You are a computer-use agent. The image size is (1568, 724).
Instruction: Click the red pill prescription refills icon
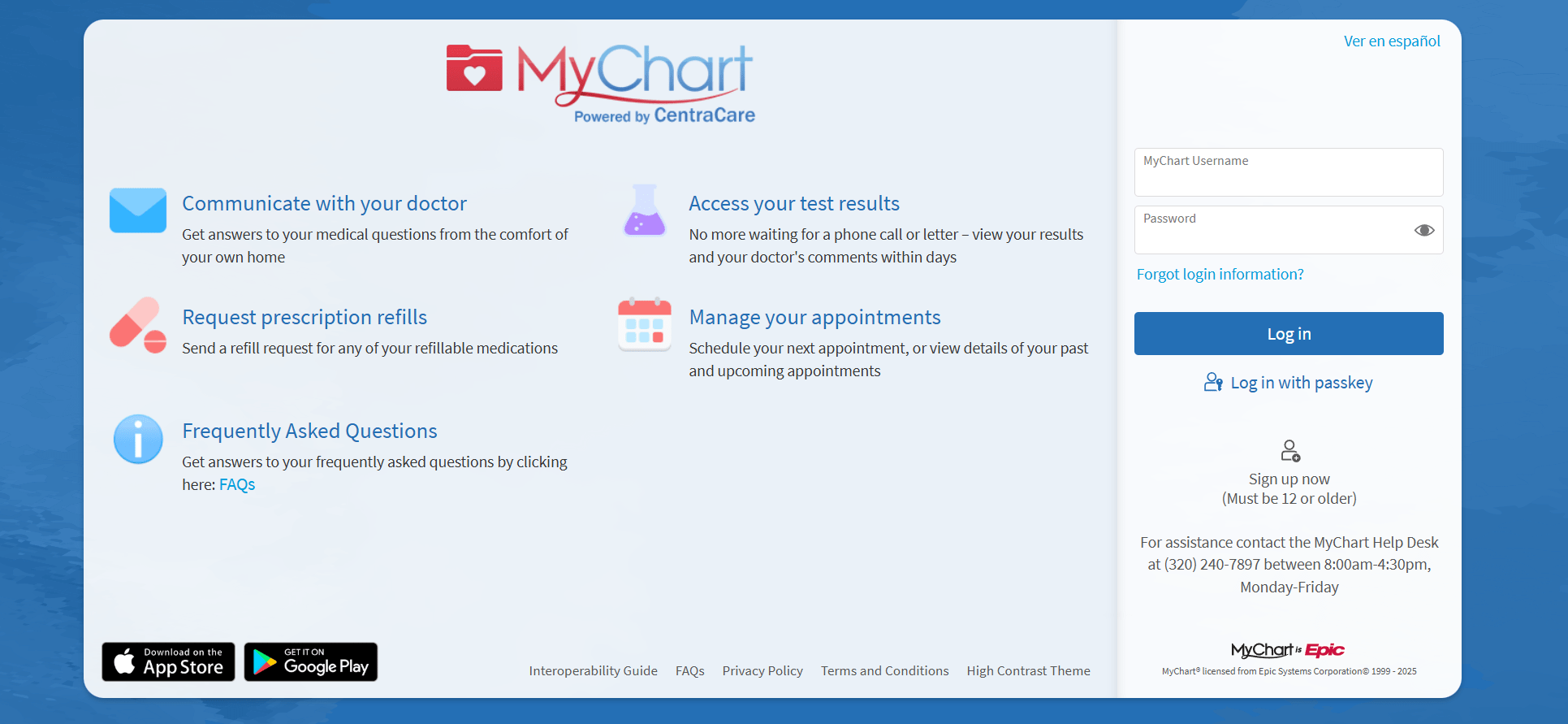coord(138,325)
